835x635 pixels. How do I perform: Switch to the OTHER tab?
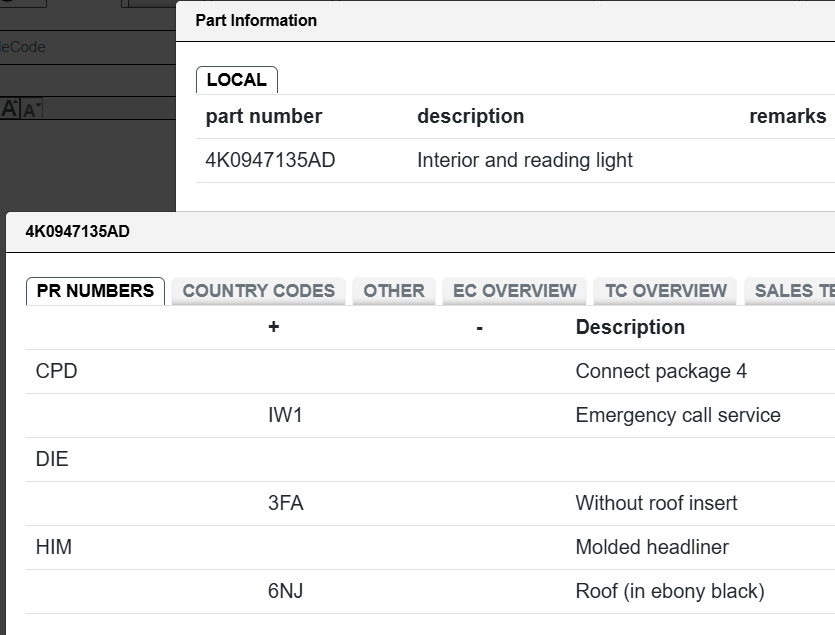tap(394, 291)
